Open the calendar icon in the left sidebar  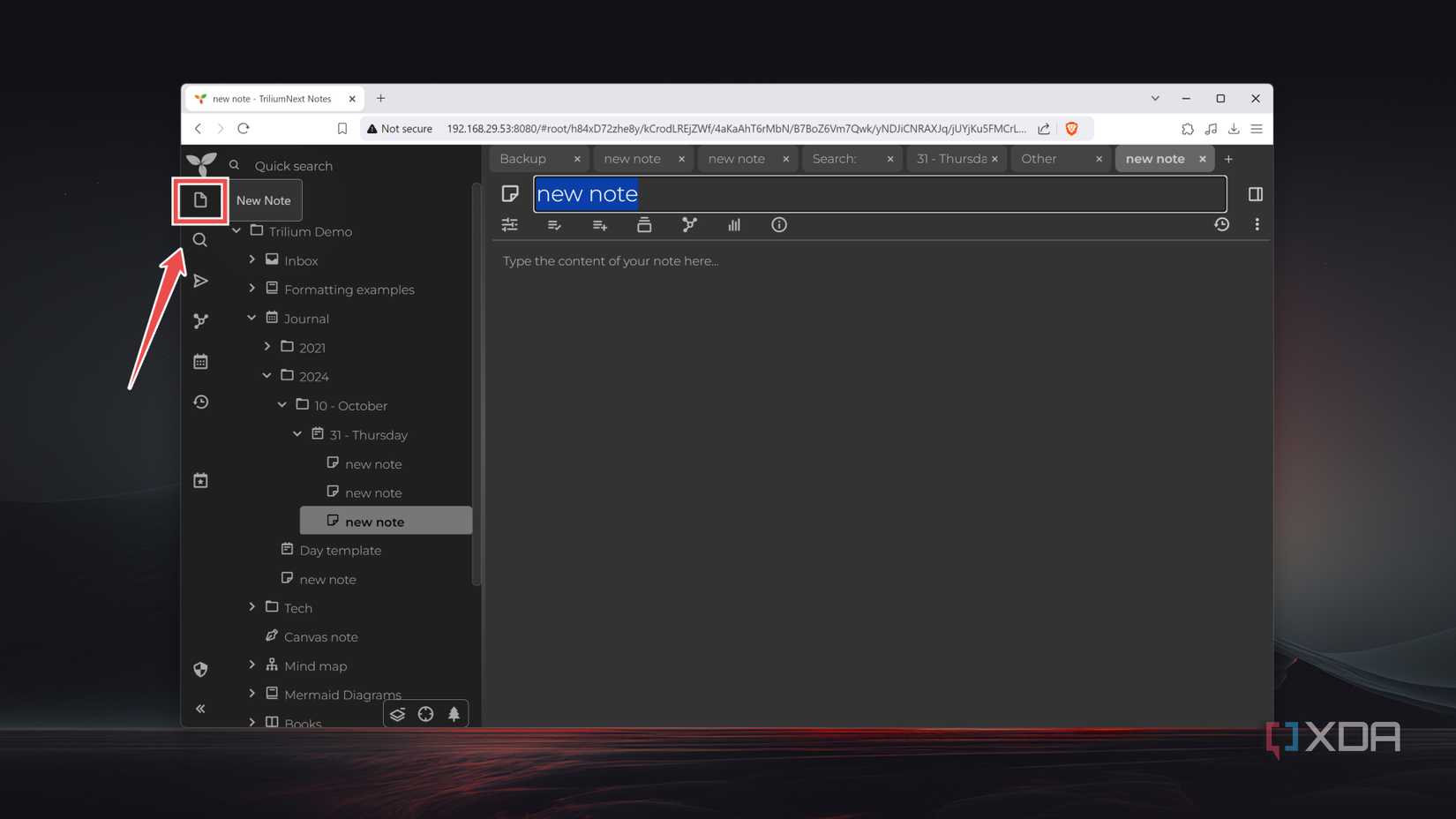tap(200, 361)
